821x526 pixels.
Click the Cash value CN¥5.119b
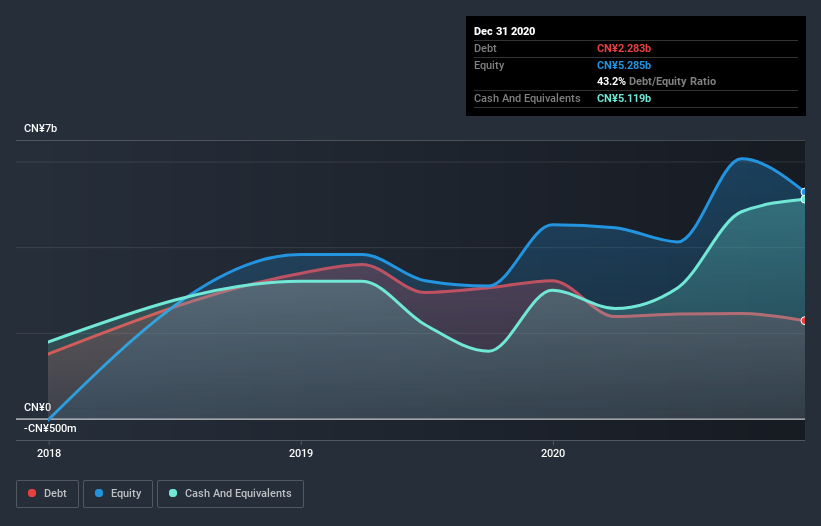[624, 98]
